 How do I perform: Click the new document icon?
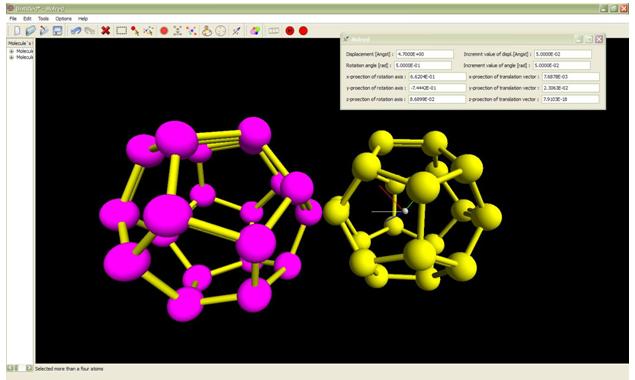(17, 30)
